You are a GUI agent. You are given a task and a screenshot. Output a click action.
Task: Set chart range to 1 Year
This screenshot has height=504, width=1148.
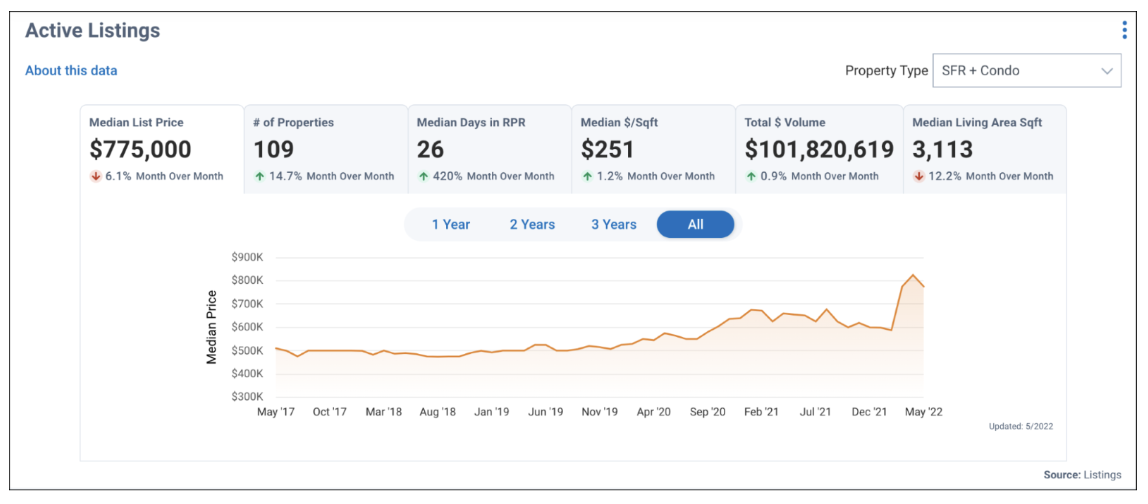(x=451, y=225)
